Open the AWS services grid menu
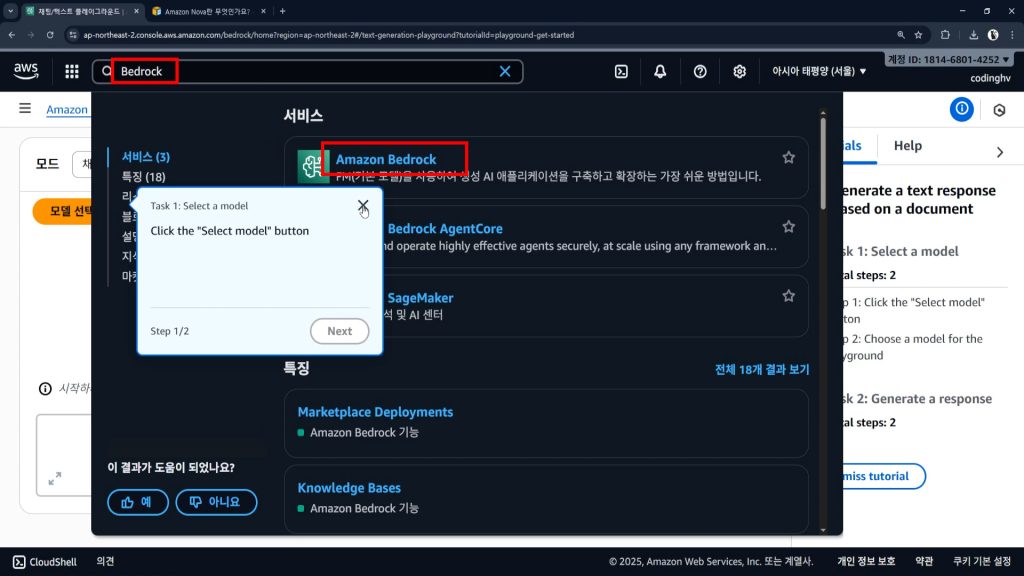This screenshot has height=576, width=1024. 72,71
